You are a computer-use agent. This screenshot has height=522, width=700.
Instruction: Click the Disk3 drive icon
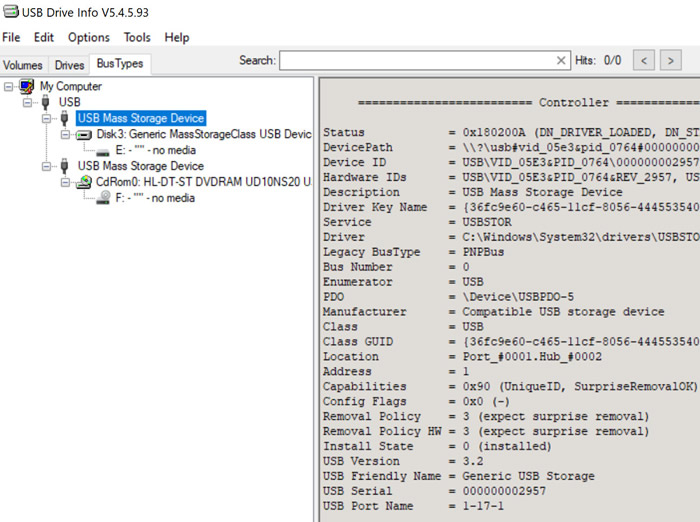tap(84, 134)
